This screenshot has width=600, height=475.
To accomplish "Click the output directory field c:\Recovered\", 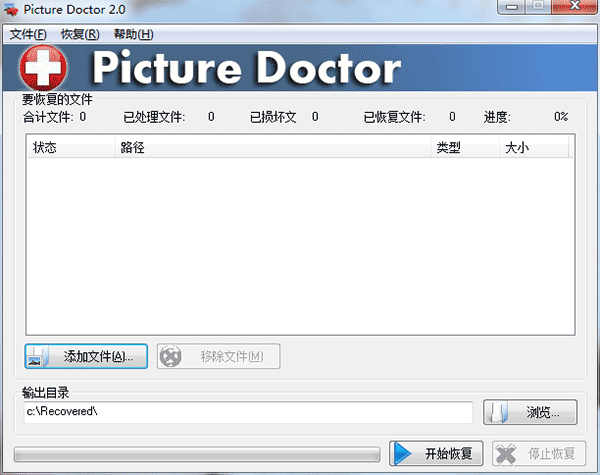I will [x=248, y=412].
